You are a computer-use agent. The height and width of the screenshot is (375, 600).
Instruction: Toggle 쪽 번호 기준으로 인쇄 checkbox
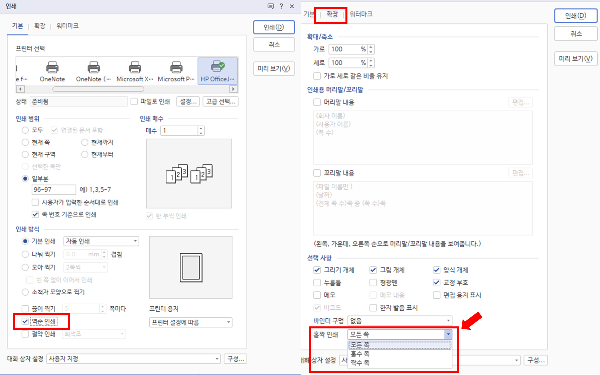(x=35, y=214)
